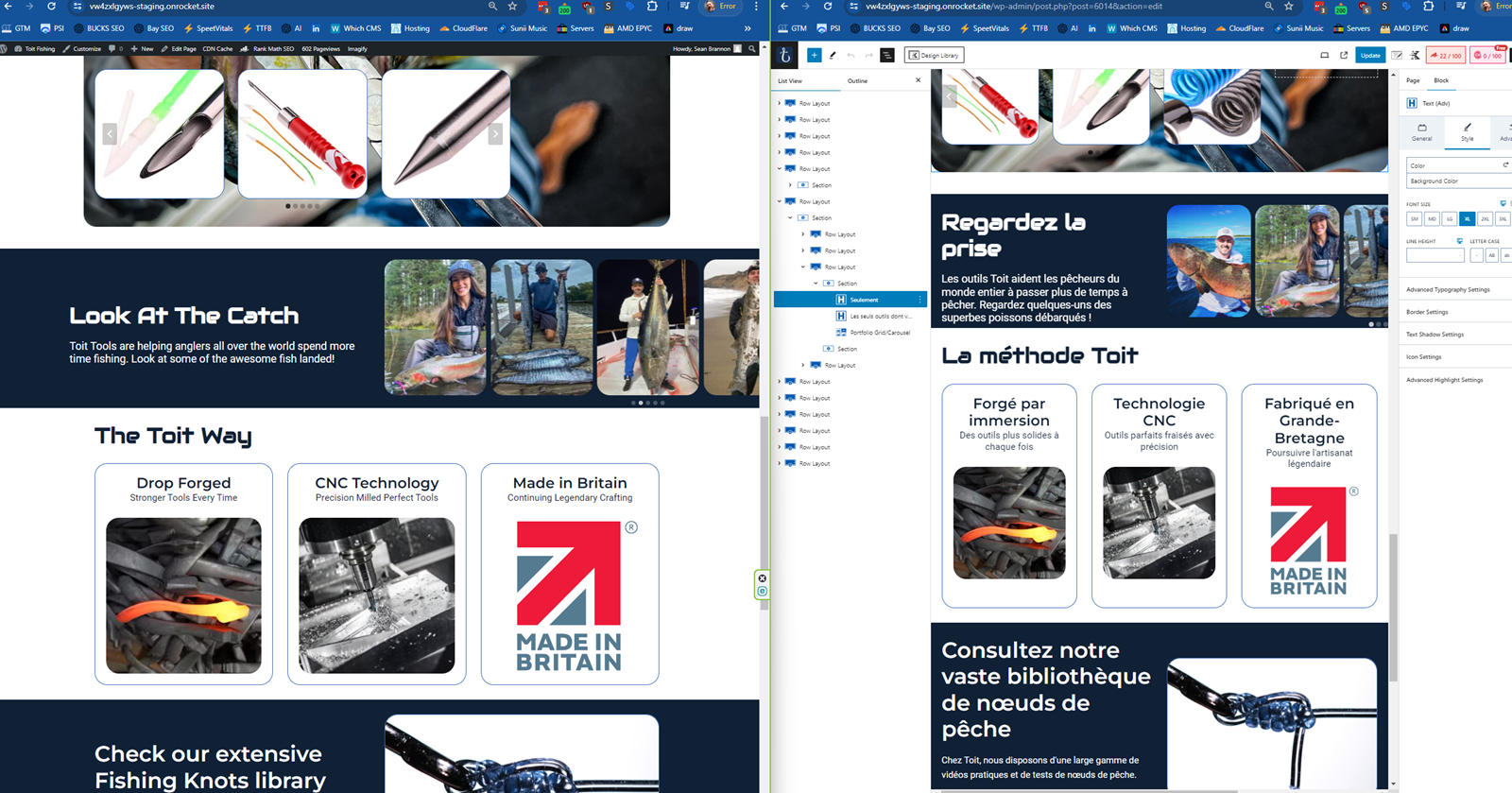Click the Made in Britain card image on left
This screenshot has height=793, width=1512.
(x=570, y=595)
